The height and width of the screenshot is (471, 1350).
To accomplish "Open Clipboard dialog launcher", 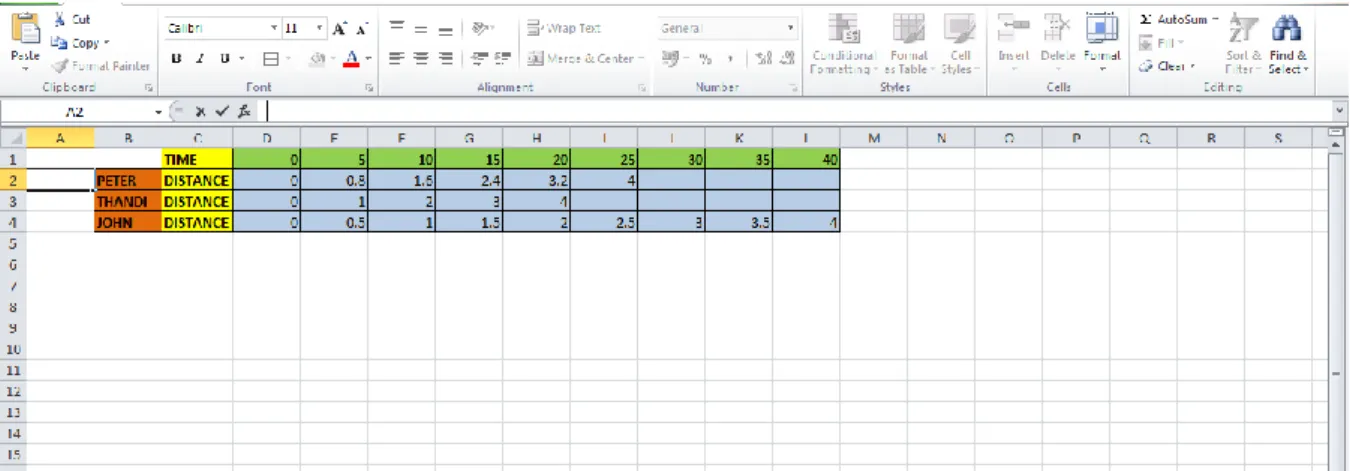I will pyautogui.click(x=149, y=88).
